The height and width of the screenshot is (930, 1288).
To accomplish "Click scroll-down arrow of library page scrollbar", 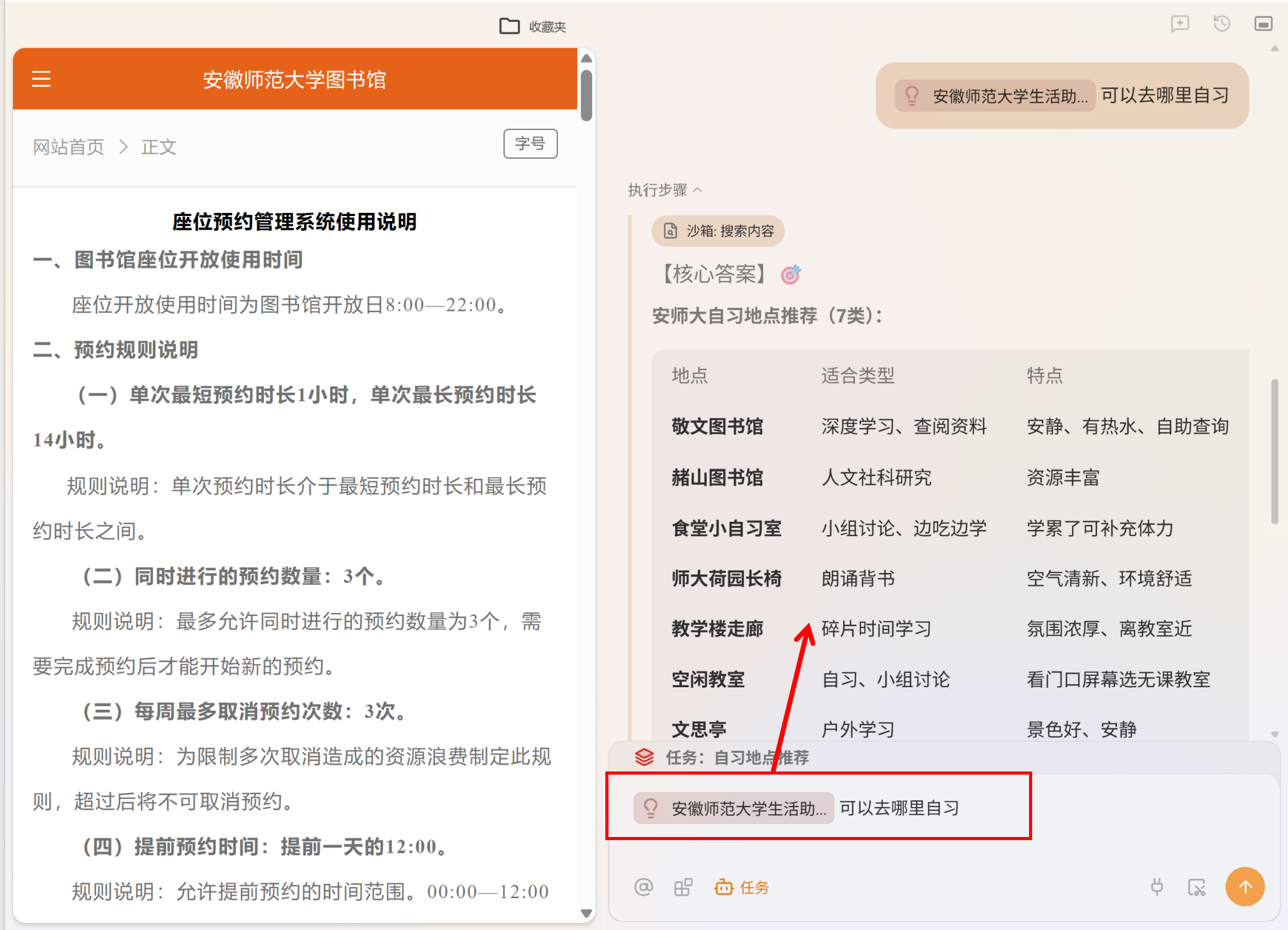I will tap(586, 913).
